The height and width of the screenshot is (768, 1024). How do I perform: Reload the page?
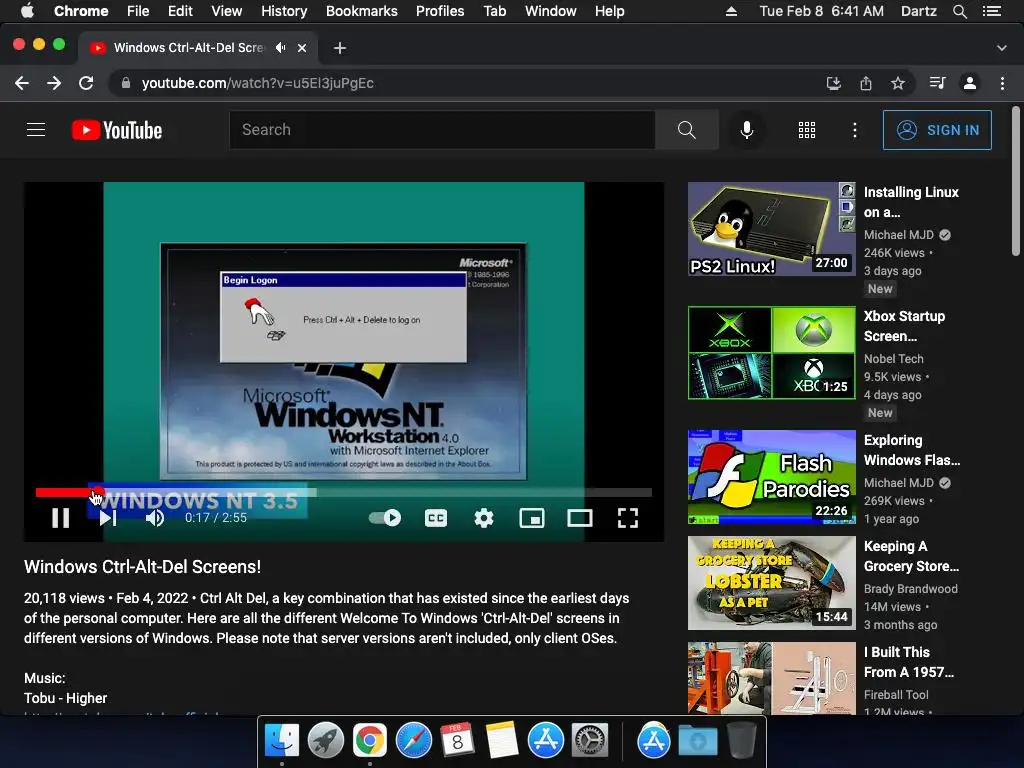click(x=86, y=83)
